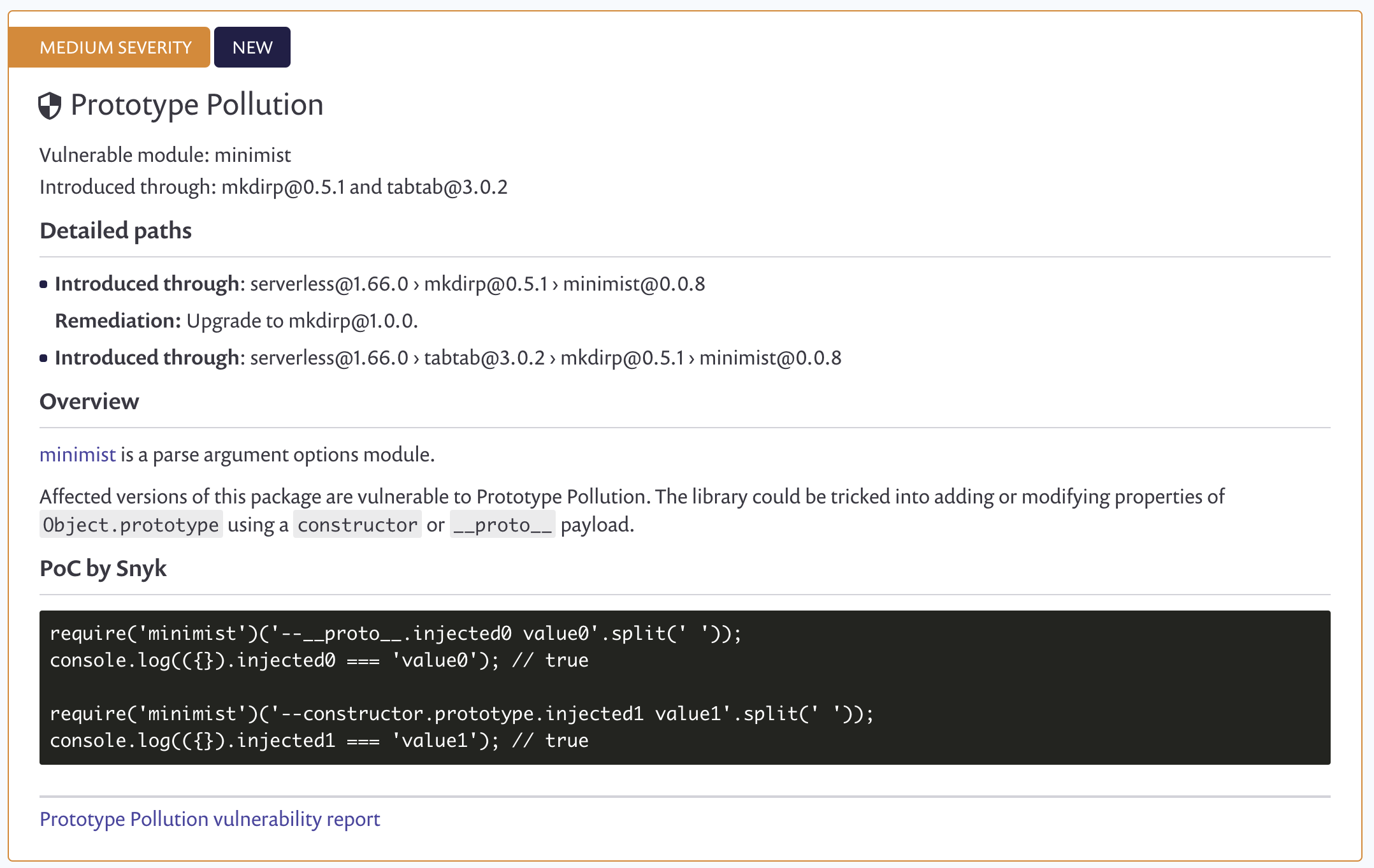Screen dimensions: 1374x868
Task: Select the Object.prototype inline code badge
Action: coord(130,524)
